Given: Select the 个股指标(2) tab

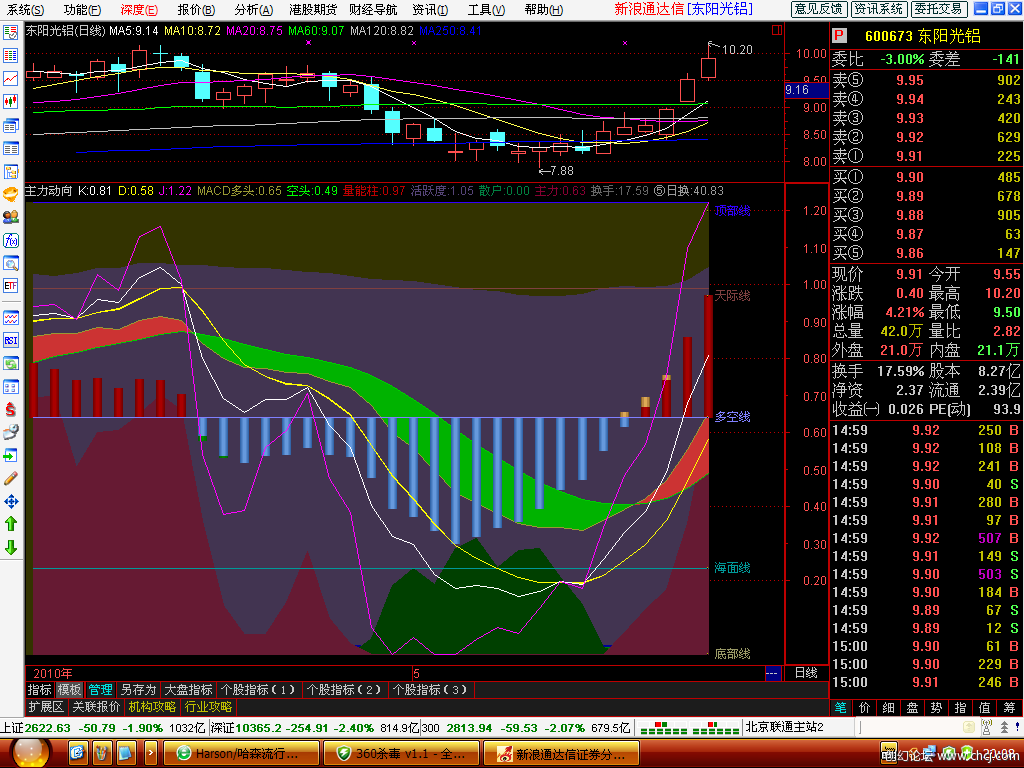Looking at the screenshot, I should click(344, 690).
